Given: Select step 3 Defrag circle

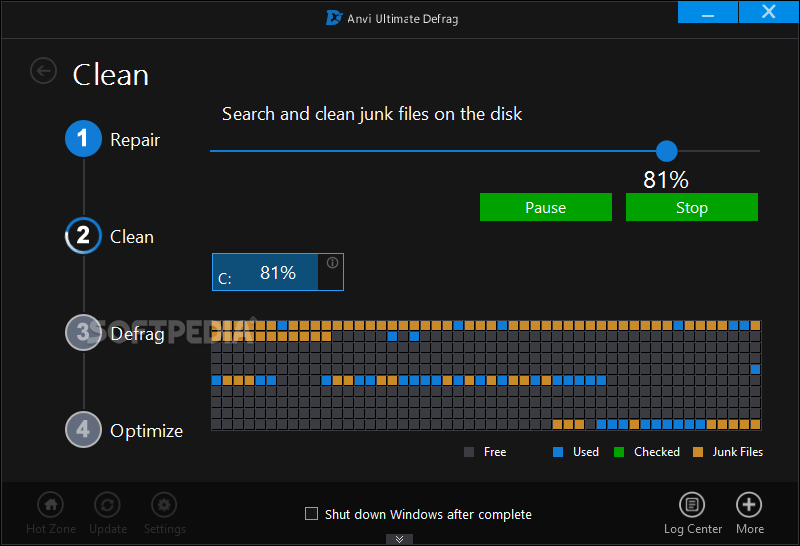Looking at the screenshot, I should (x=83, y=332).
